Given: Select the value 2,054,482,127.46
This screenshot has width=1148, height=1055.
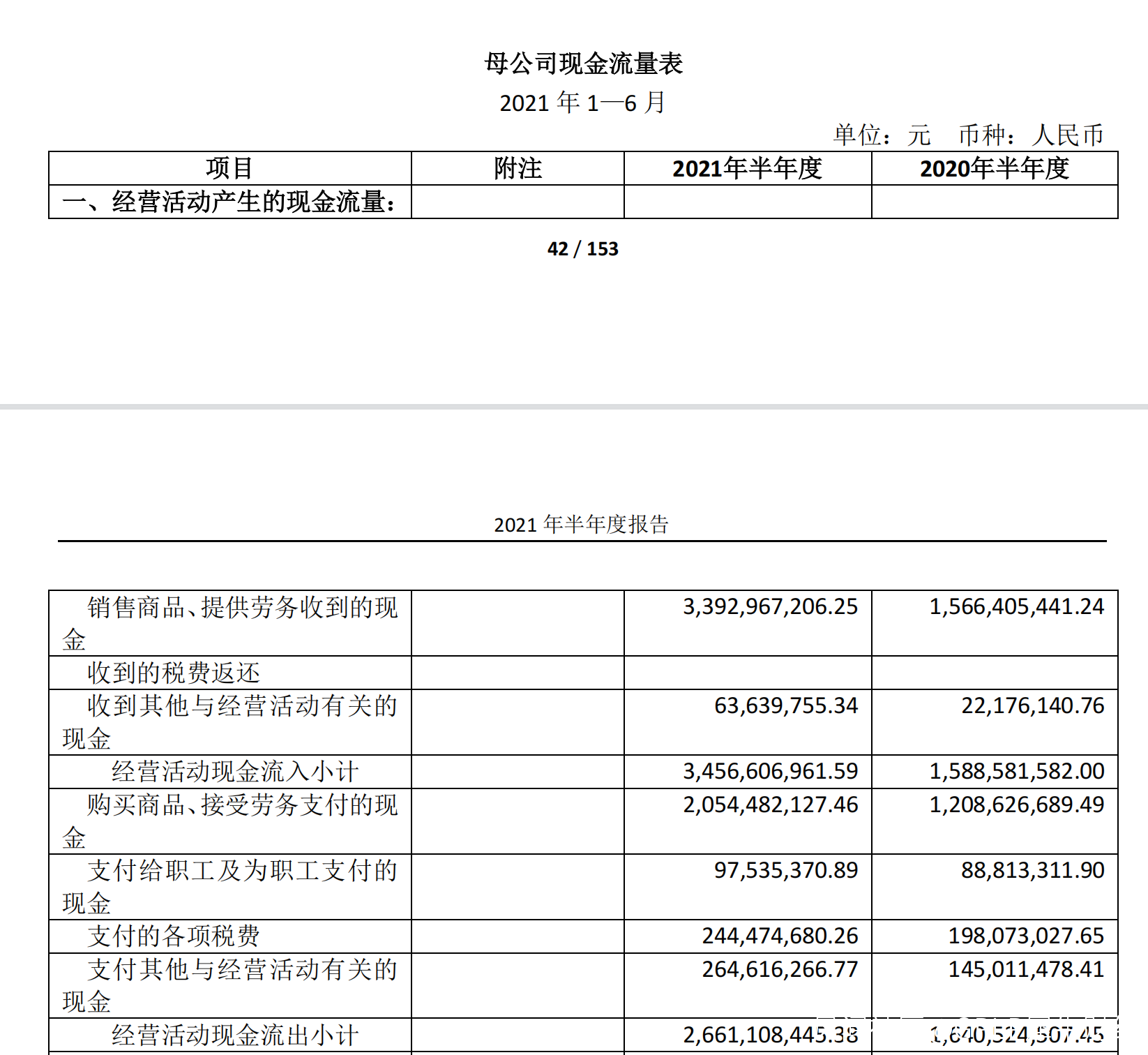Looking at the screenshot, I should [x=770, y=805].
